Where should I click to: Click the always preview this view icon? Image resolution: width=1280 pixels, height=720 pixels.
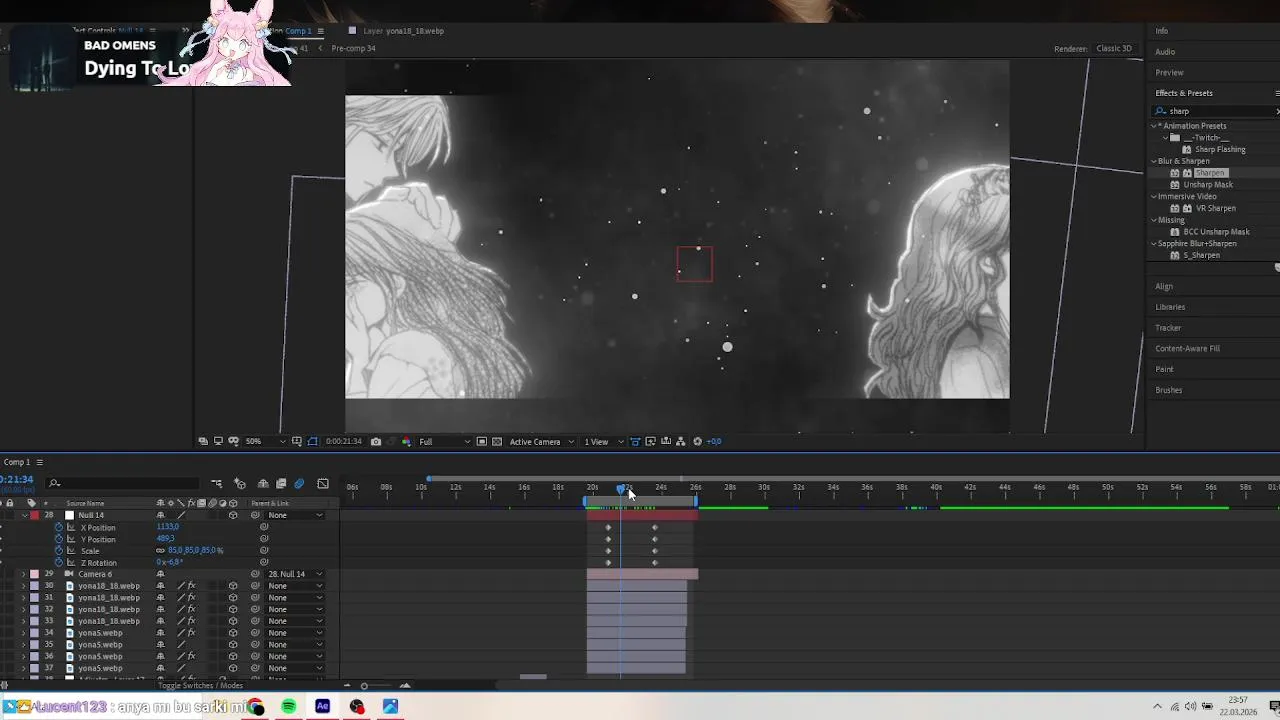pos(203,441)
